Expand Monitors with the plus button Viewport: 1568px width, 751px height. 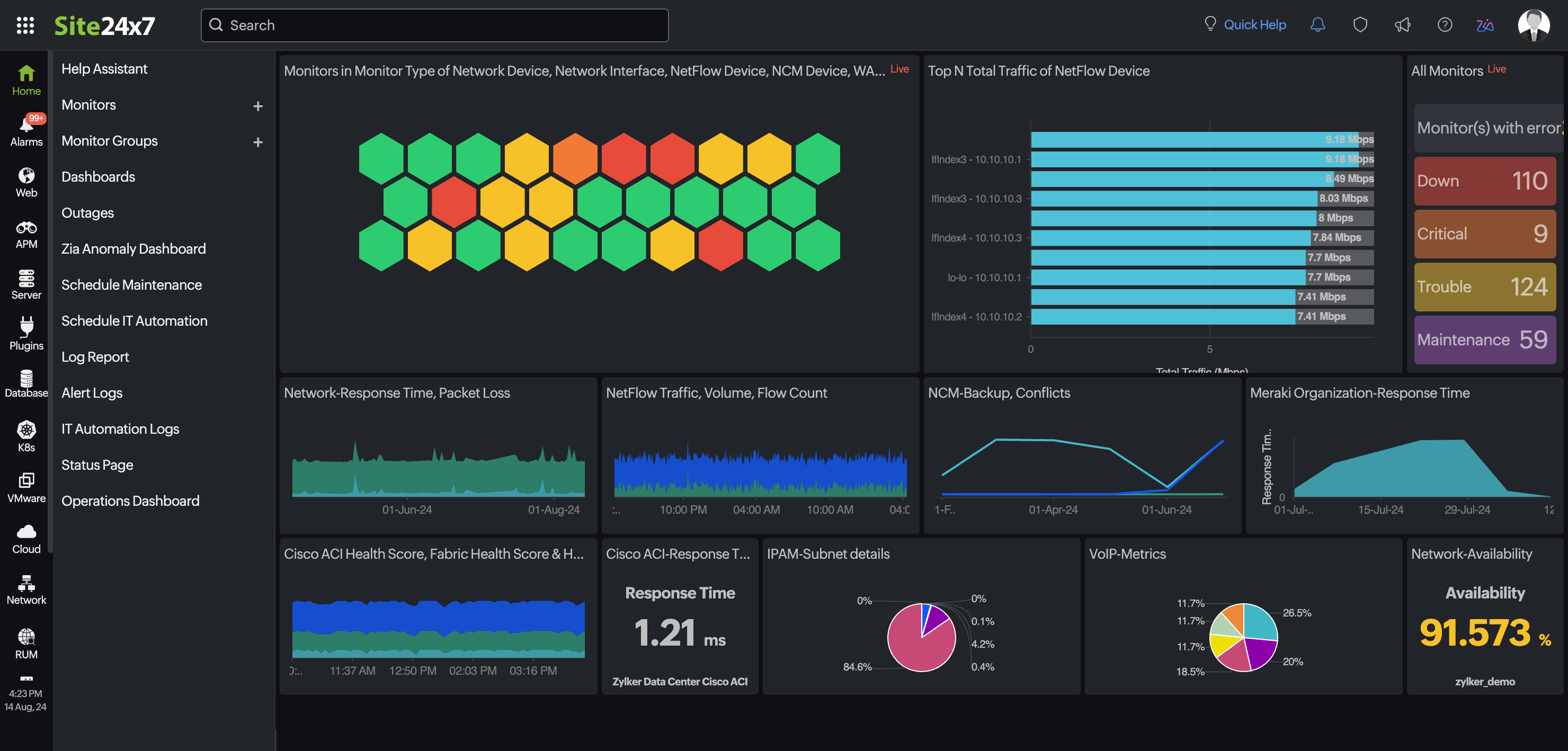point(258,106)
